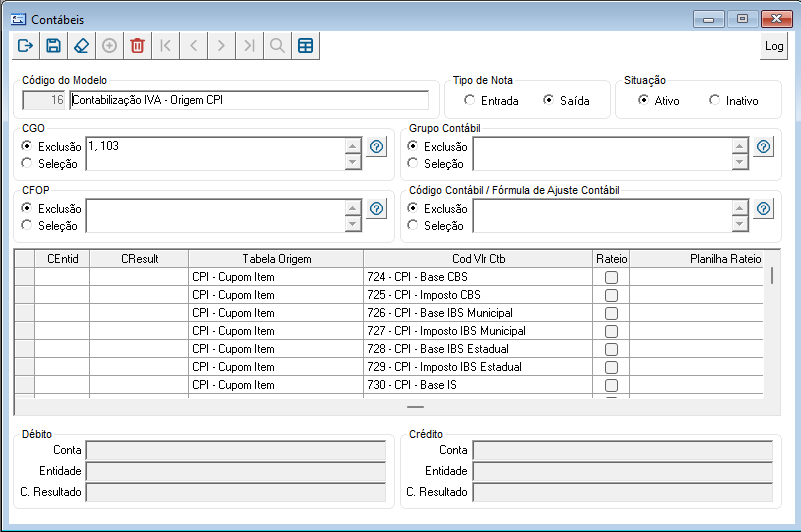The image size is (801, 532).
Task: Select the cell '729 - CPI - Imposto IBS Estadual'
Action: click(478, 367)
